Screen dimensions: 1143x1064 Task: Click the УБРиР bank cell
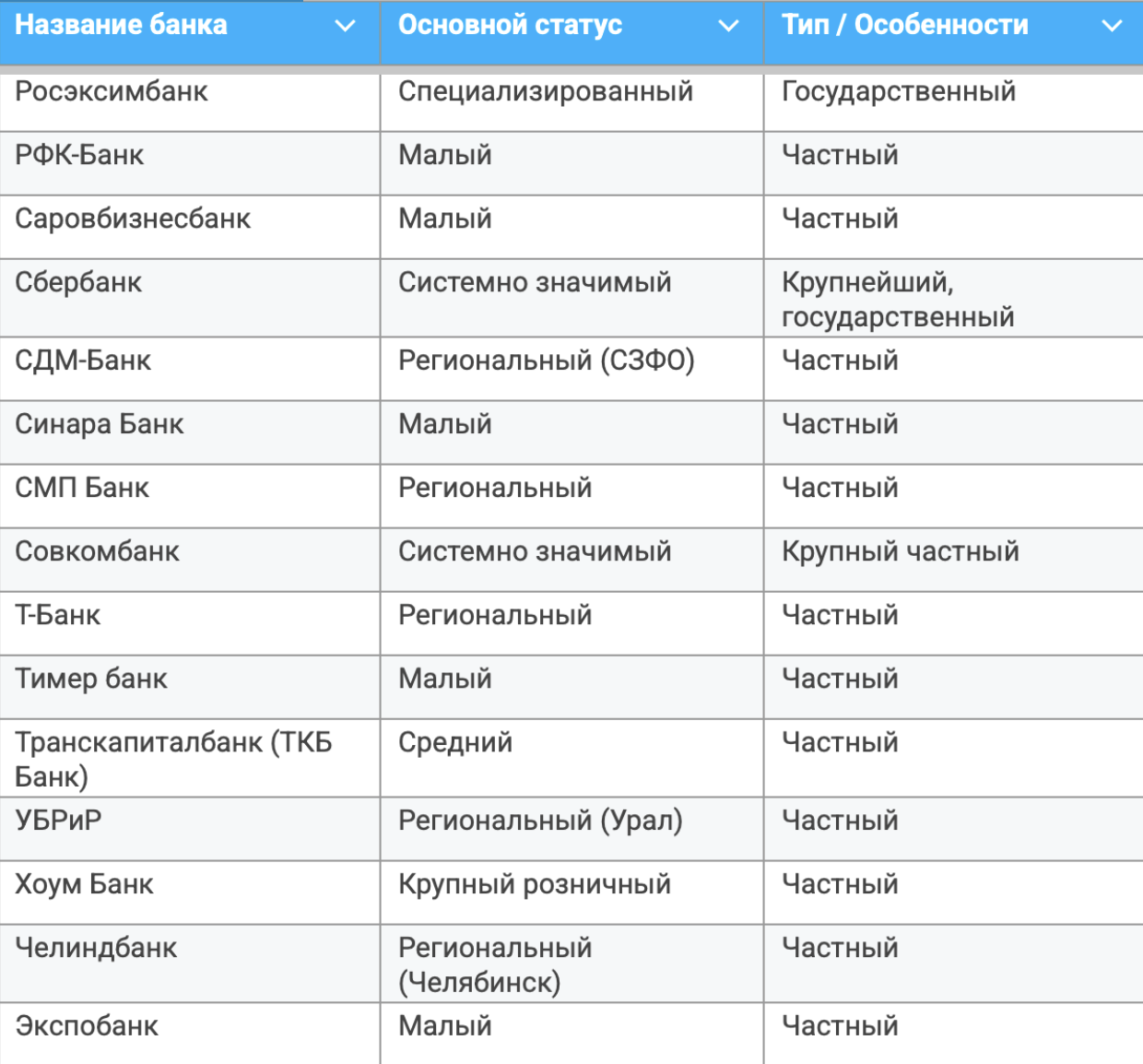pos(58,821)
